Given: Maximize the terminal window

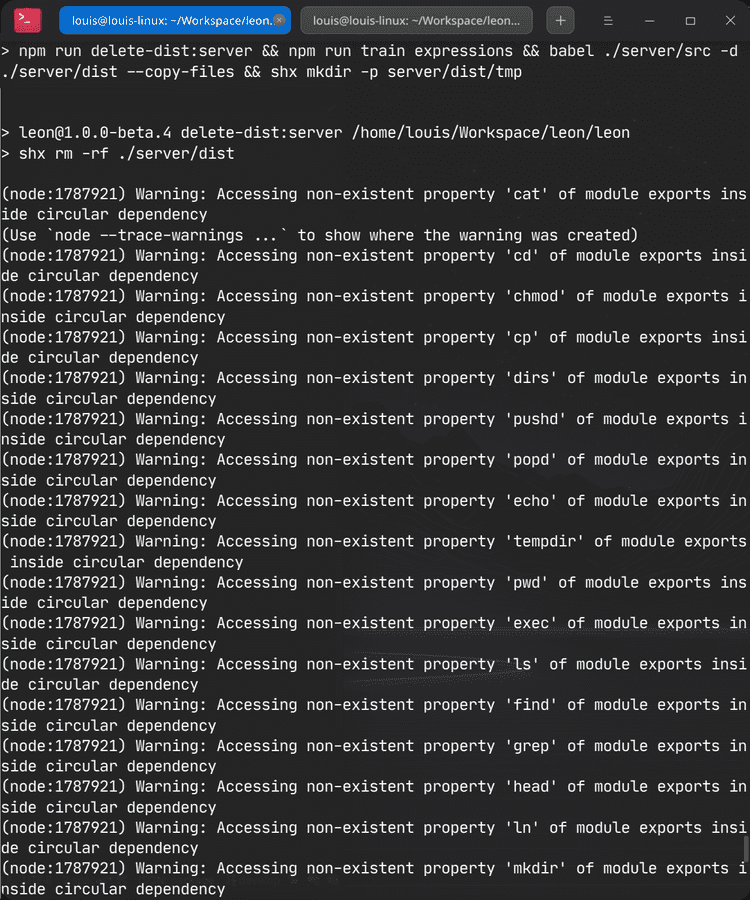Looking at the screenshot, I should 690,21.
